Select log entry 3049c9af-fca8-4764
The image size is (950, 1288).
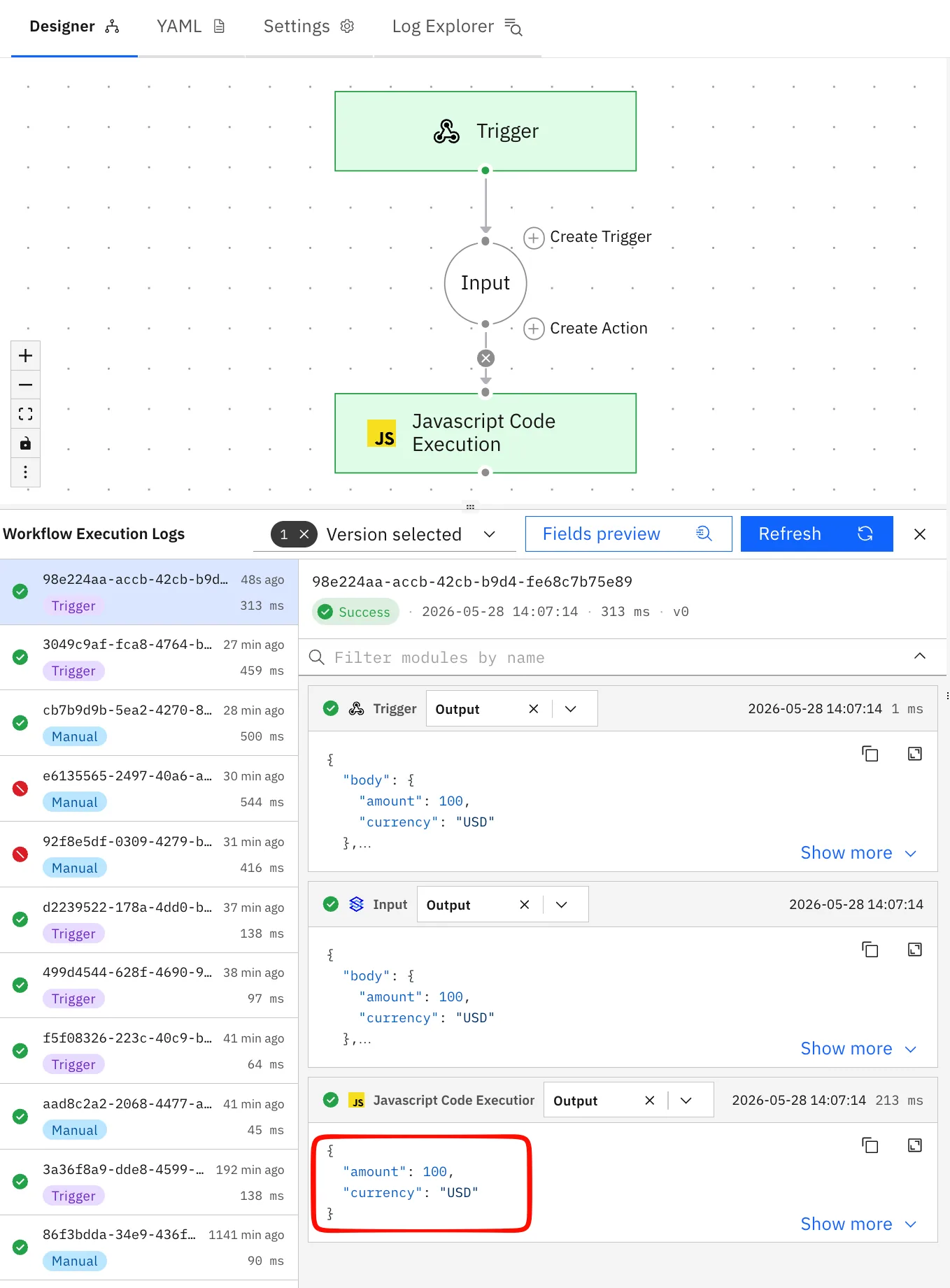149,657
